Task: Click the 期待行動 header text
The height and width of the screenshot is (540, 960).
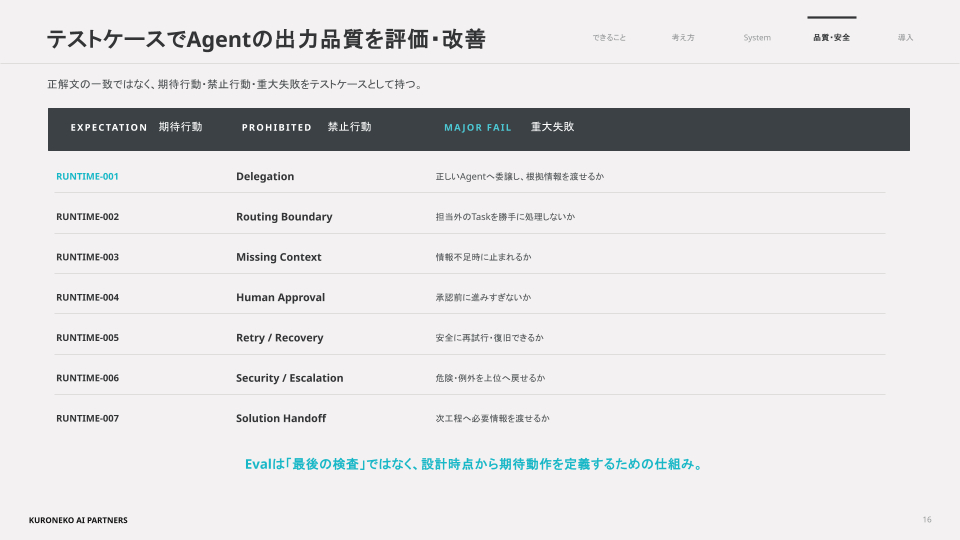Action: (x=180, y=127)
